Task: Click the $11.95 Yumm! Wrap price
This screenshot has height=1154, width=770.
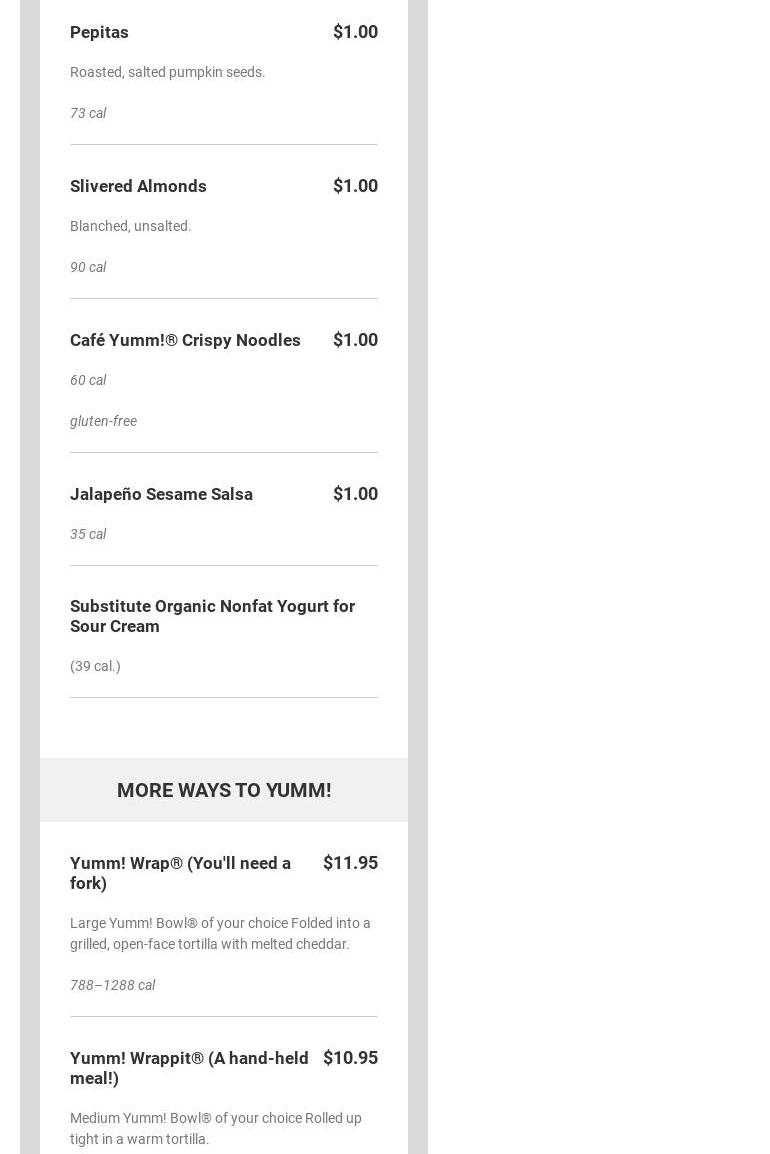Action: 350,863
